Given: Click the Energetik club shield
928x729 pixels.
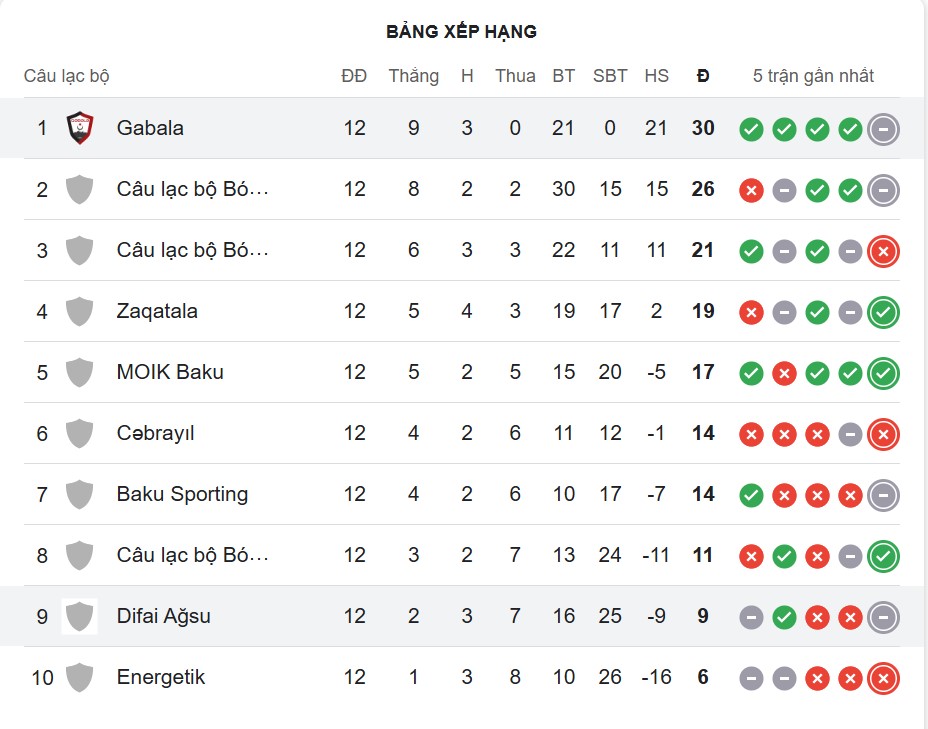Looking at the screenshot, I should click(78, 677).
